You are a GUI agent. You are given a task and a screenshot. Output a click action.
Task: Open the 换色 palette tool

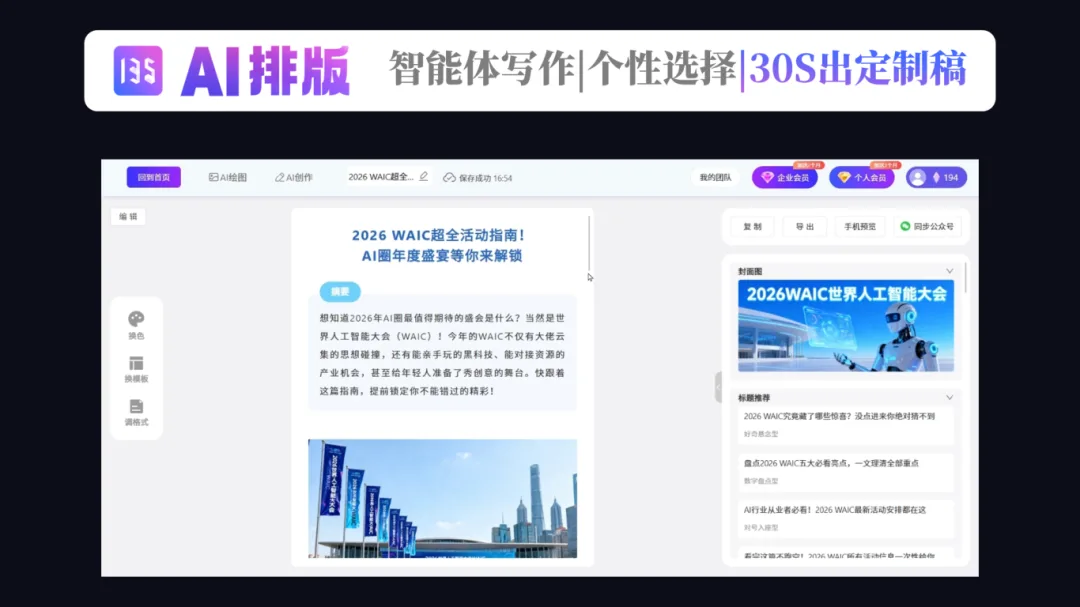[136, 325]
